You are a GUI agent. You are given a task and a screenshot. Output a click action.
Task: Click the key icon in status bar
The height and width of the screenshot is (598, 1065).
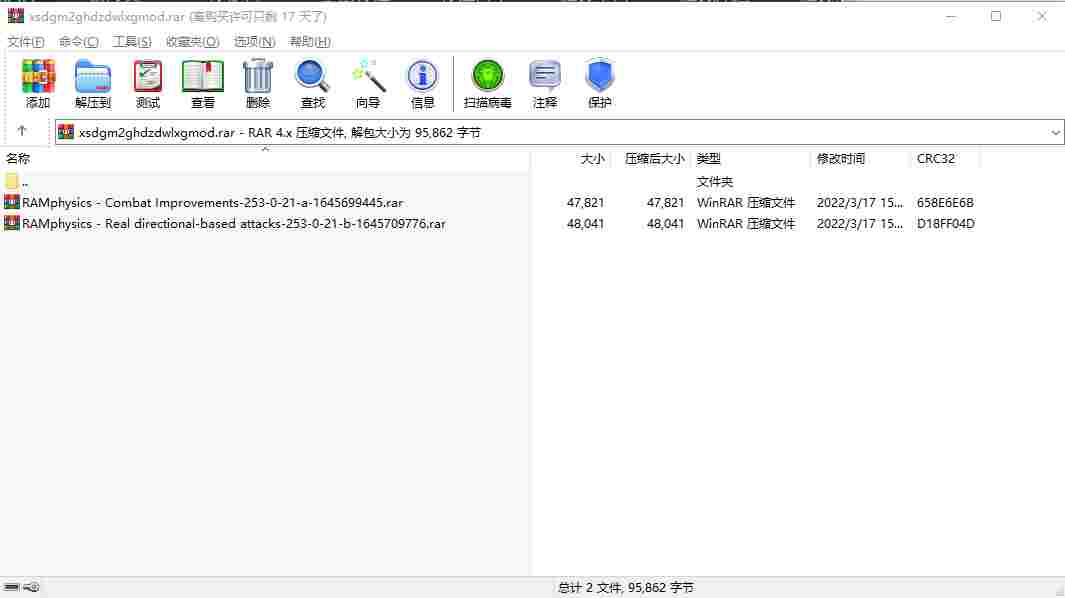tap(31, 587)
